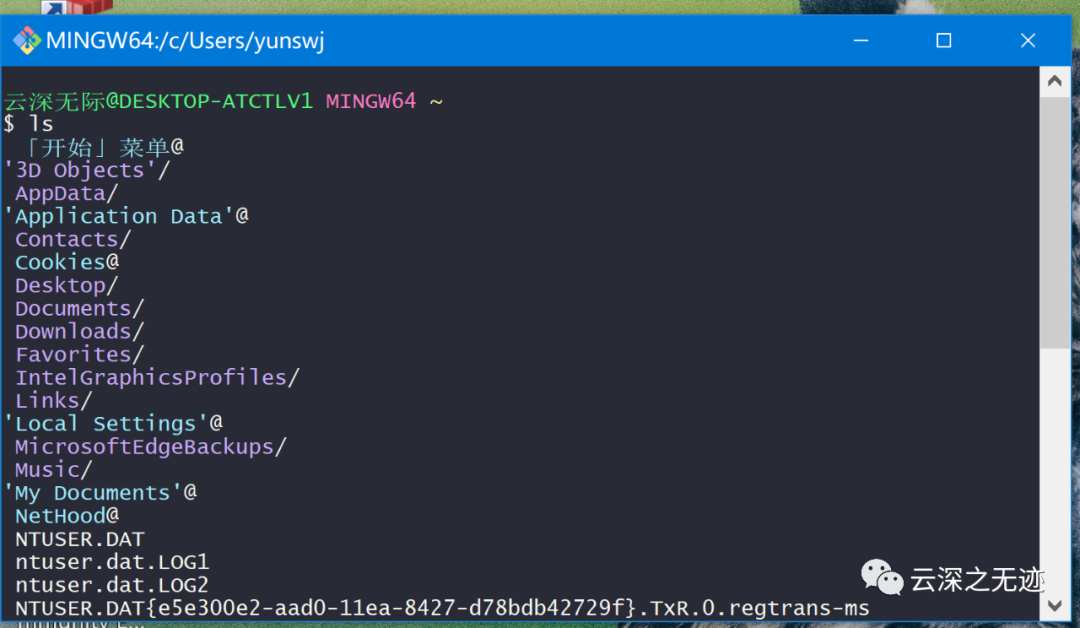Maximize the MINGW64 terminal window

click(x=944, y=41)
